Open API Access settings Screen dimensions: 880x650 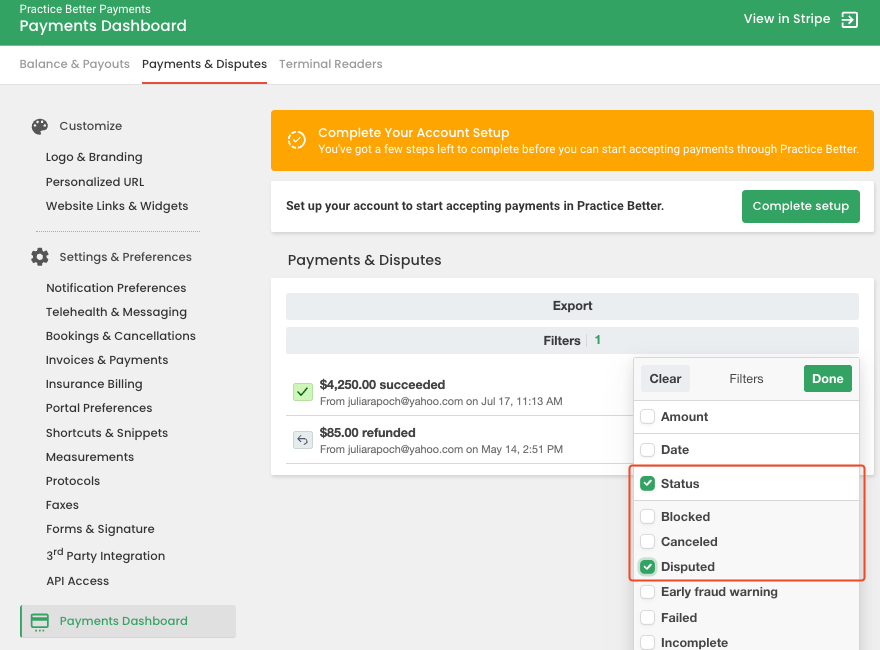coord(77,582)
